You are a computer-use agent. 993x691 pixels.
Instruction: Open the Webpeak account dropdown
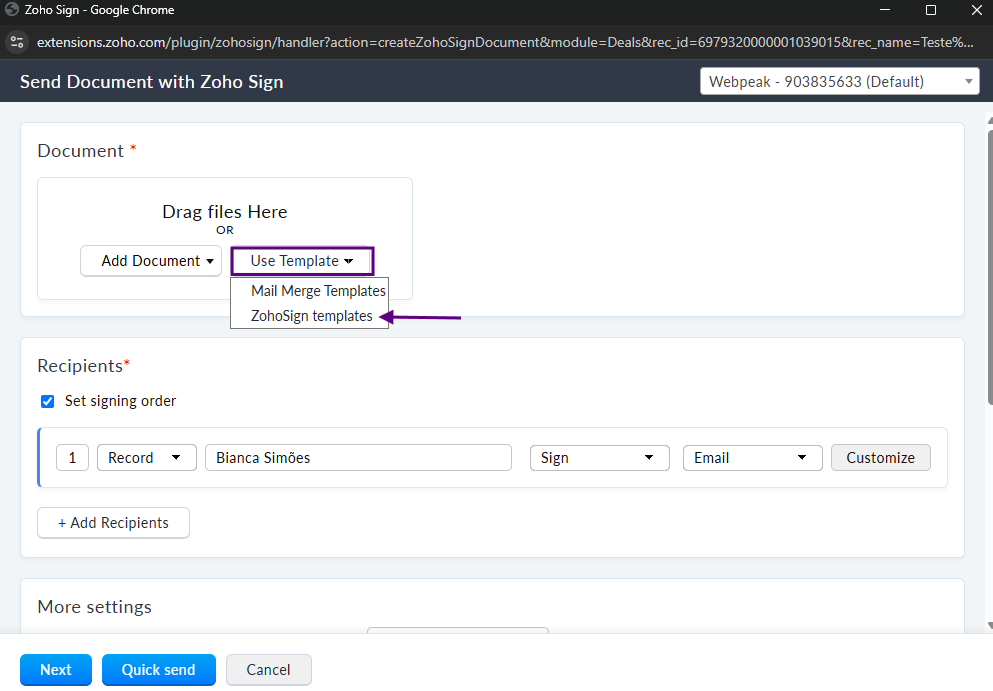pyautogui.click(x=840, y=82)
